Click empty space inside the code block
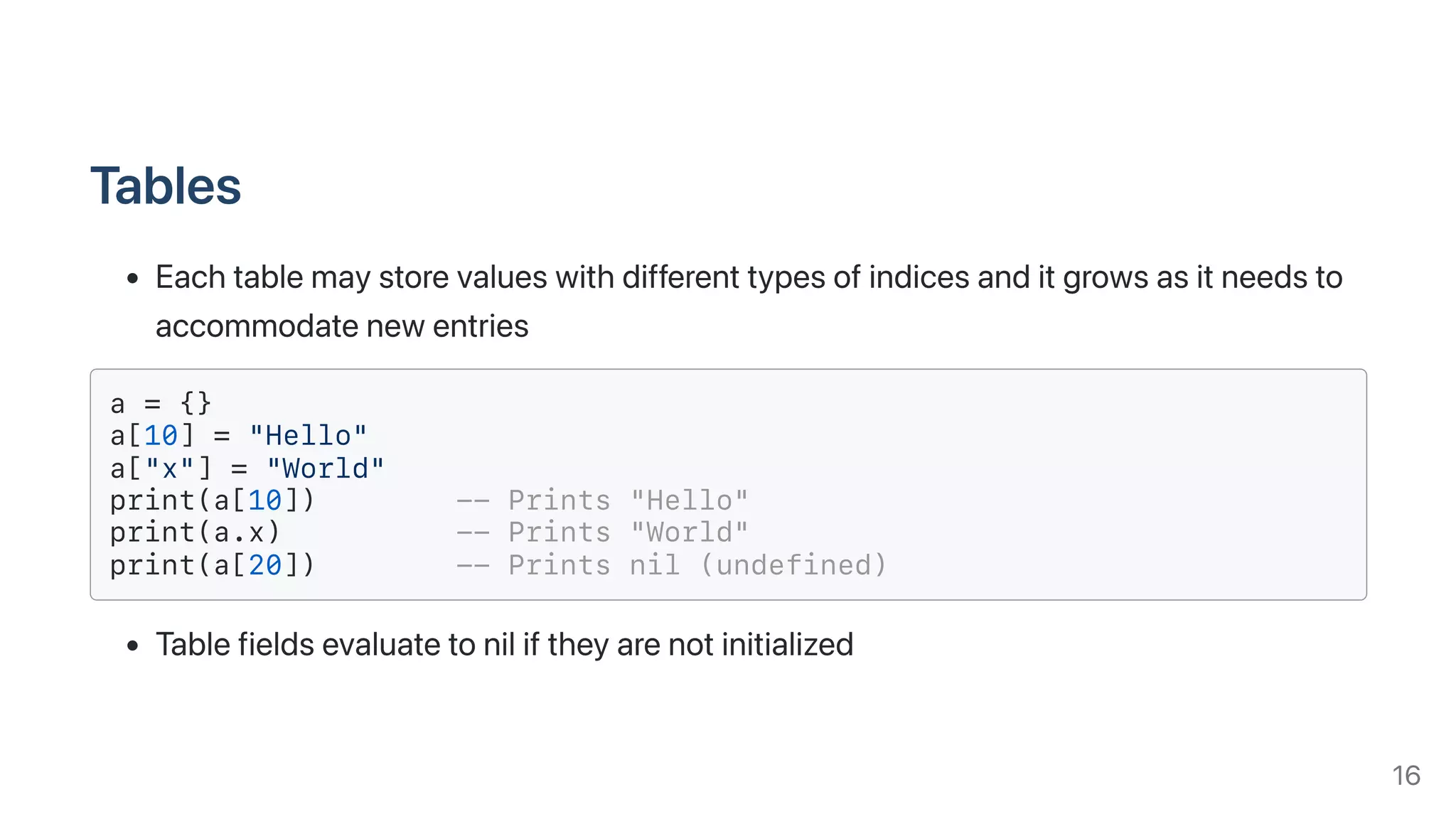Viewport: 1456px width, 819px height. click(x=1066, y=462)
